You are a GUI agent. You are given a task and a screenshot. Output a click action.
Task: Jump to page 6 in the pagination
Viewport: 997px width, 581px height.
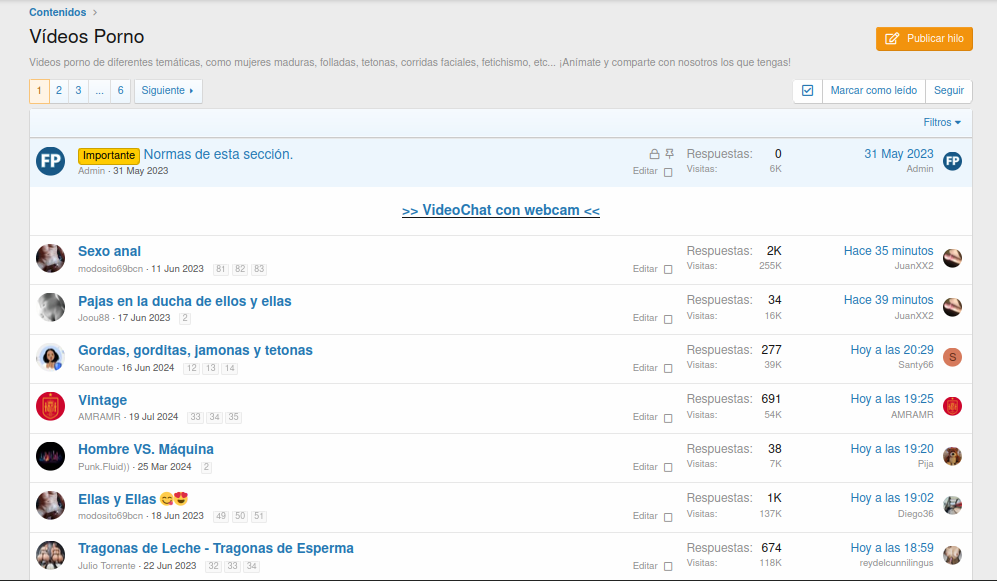120,91
